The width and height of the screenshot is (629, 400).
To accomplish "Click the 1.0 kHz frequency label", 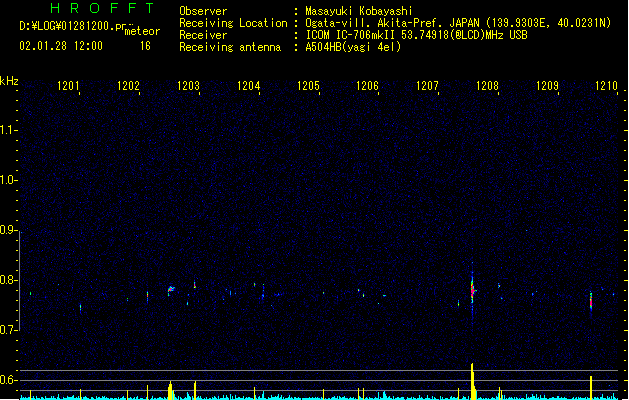I will point(8,179).
